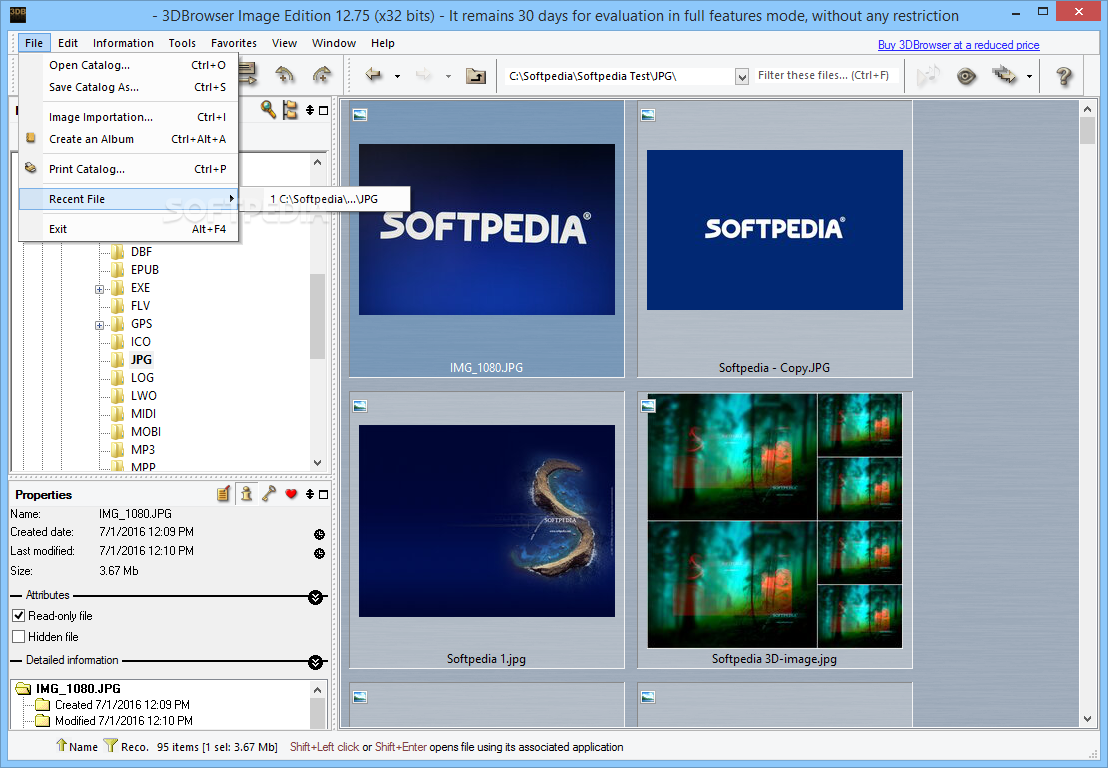Click the help question mark icon
This screenshot has width=1108, height=768.
[1063, 76]
